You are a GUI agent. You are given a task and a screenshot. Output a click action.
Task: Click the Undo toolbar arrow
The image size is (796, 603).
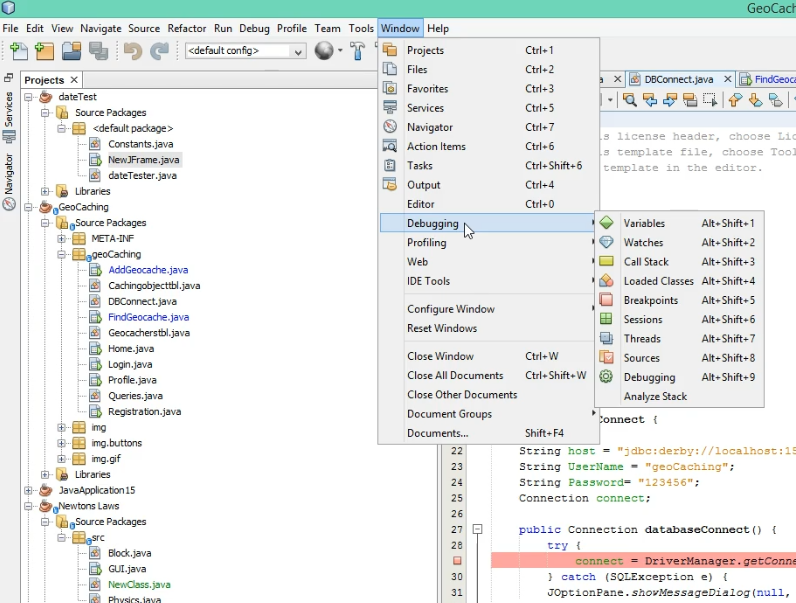(x=132, y=51)
